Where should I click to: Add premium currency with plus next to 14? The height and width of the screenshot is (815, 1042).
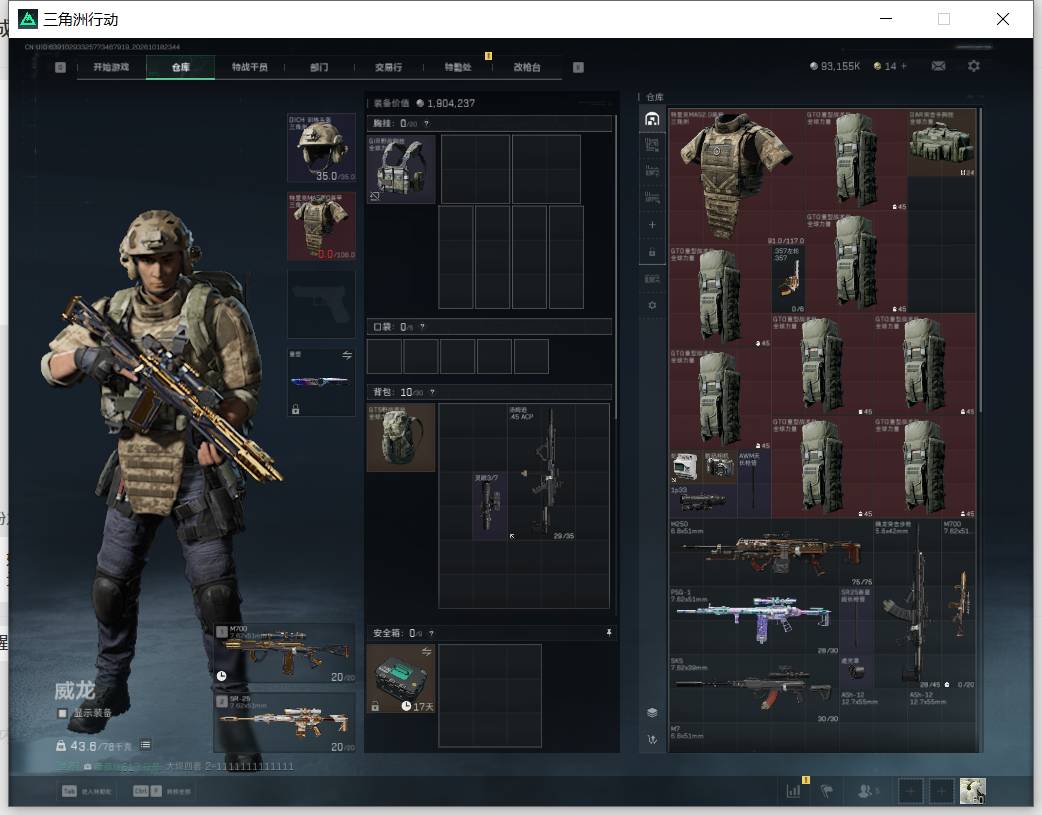(x=903, y=66)
